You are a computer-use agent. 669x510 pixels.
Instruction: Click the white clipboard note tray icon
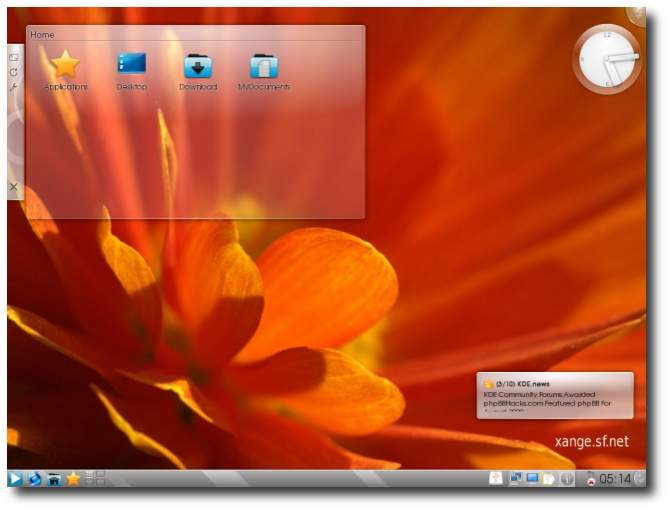(x=549, y=479)
